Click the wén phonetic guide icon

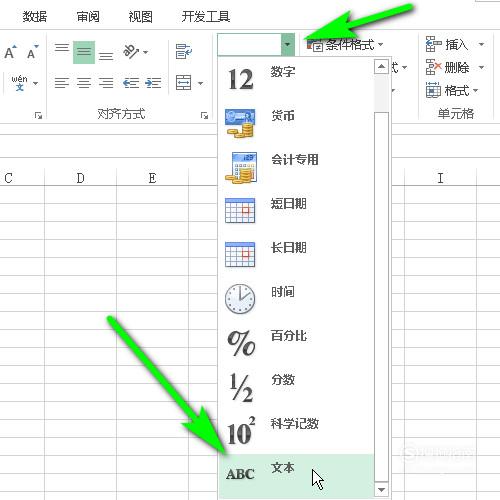pyautogui.click(x=19, y=83)
